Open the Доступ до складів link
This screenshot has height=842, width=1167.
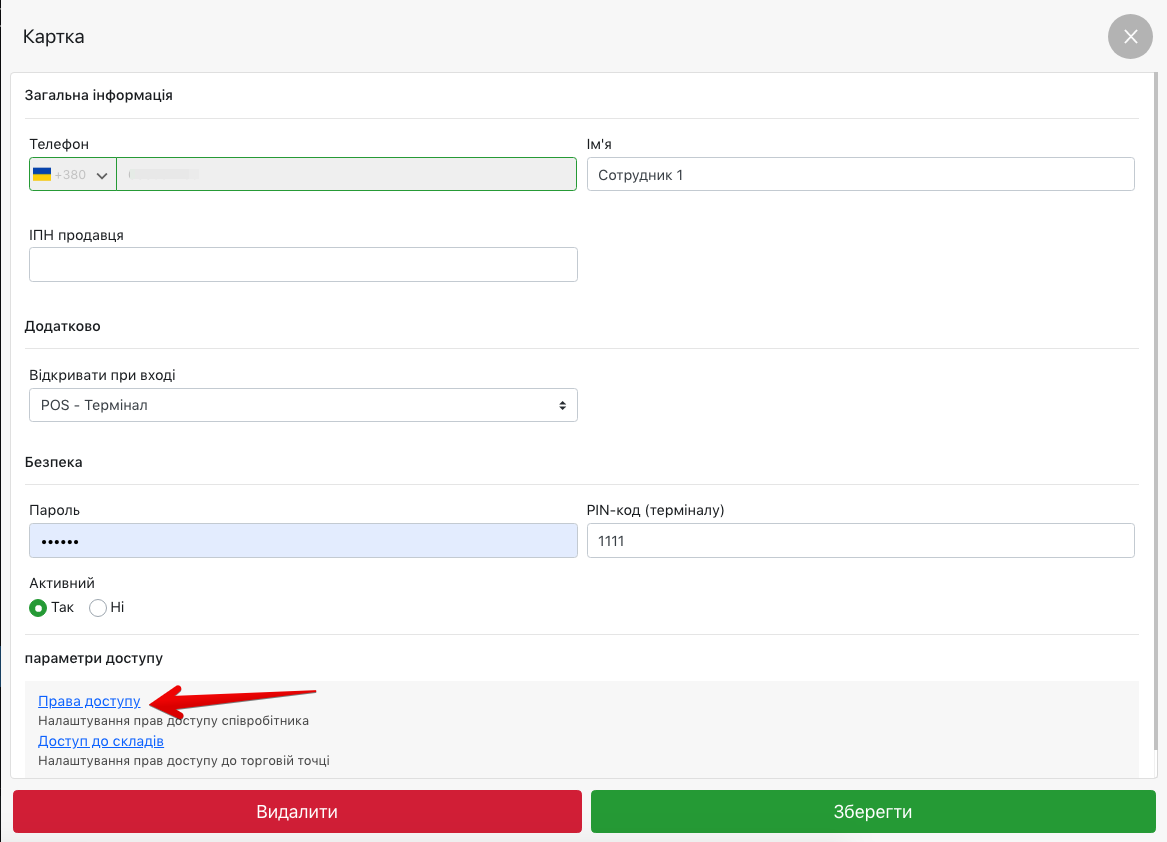(x=101, y=741)
